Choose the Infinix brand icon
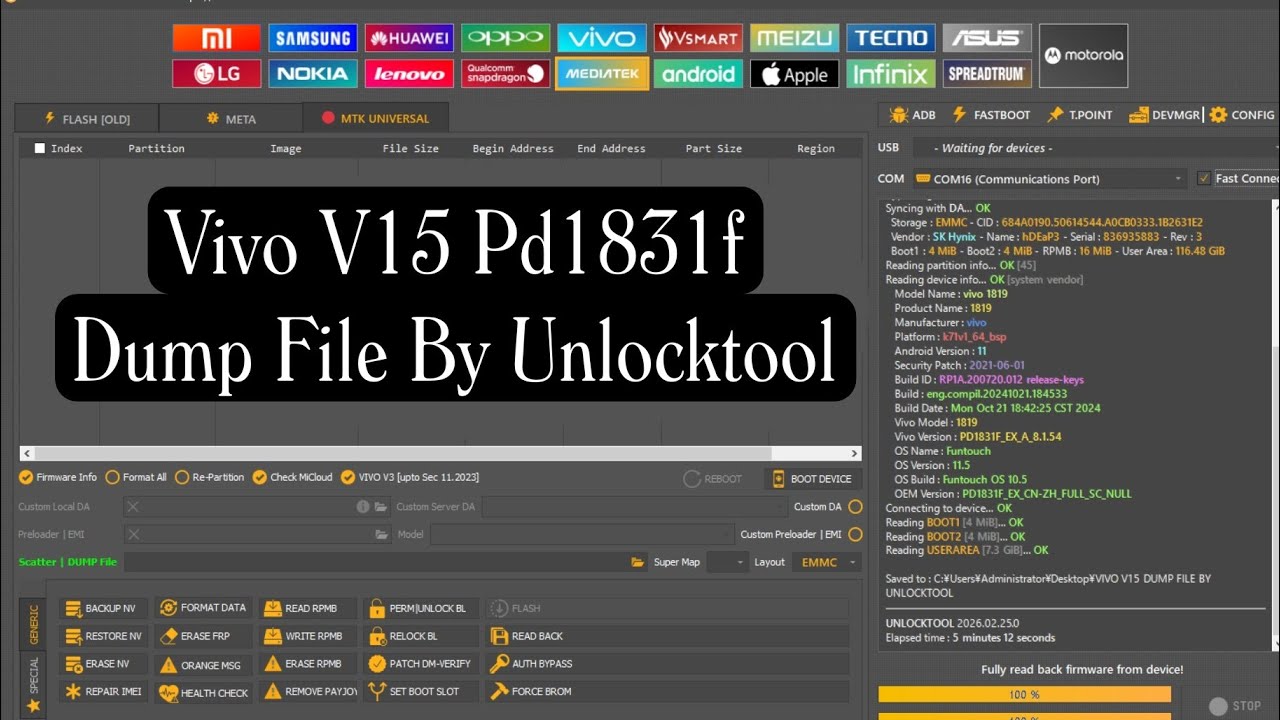Viewport: 1280px width, 720px height. tap(890, 74)
